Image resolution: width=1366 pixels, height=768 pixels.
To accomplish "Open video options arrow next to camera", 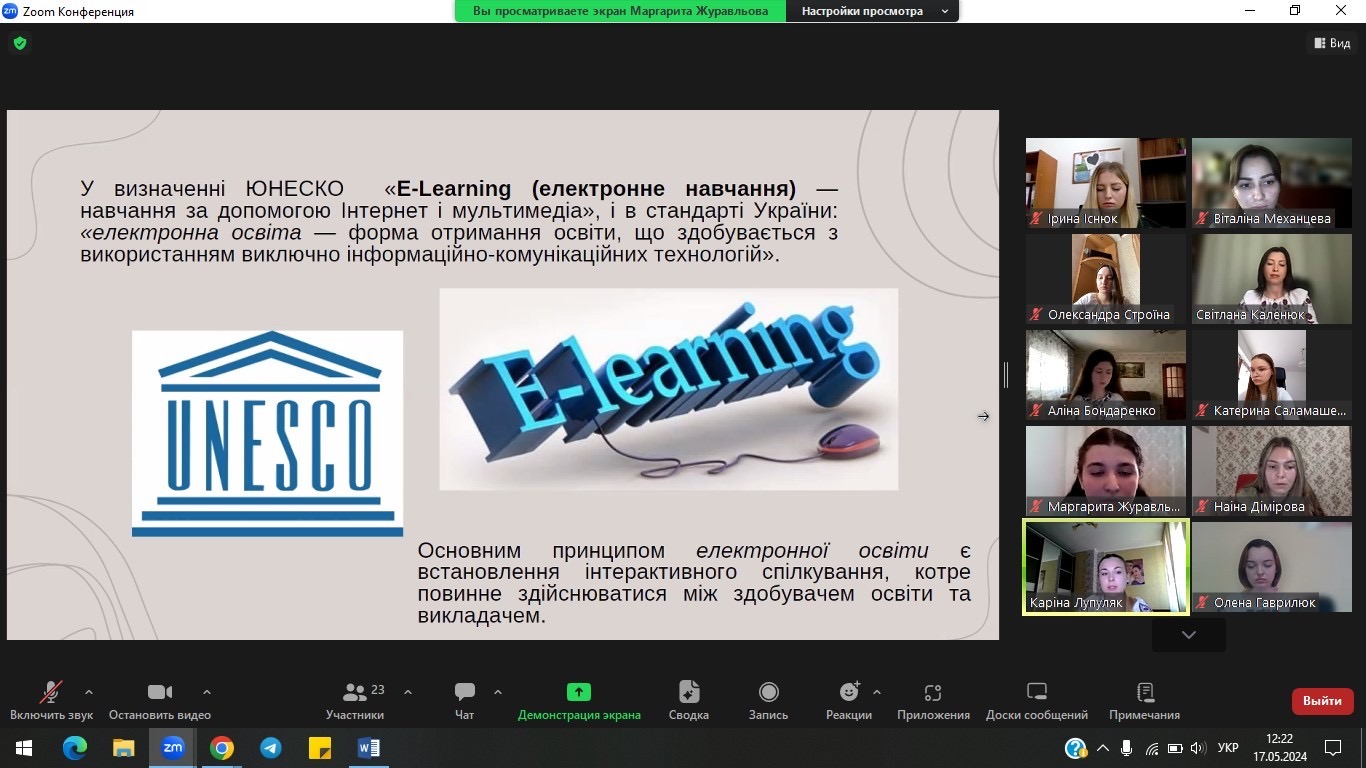I will pyautogui.click(x=207, y=692).
